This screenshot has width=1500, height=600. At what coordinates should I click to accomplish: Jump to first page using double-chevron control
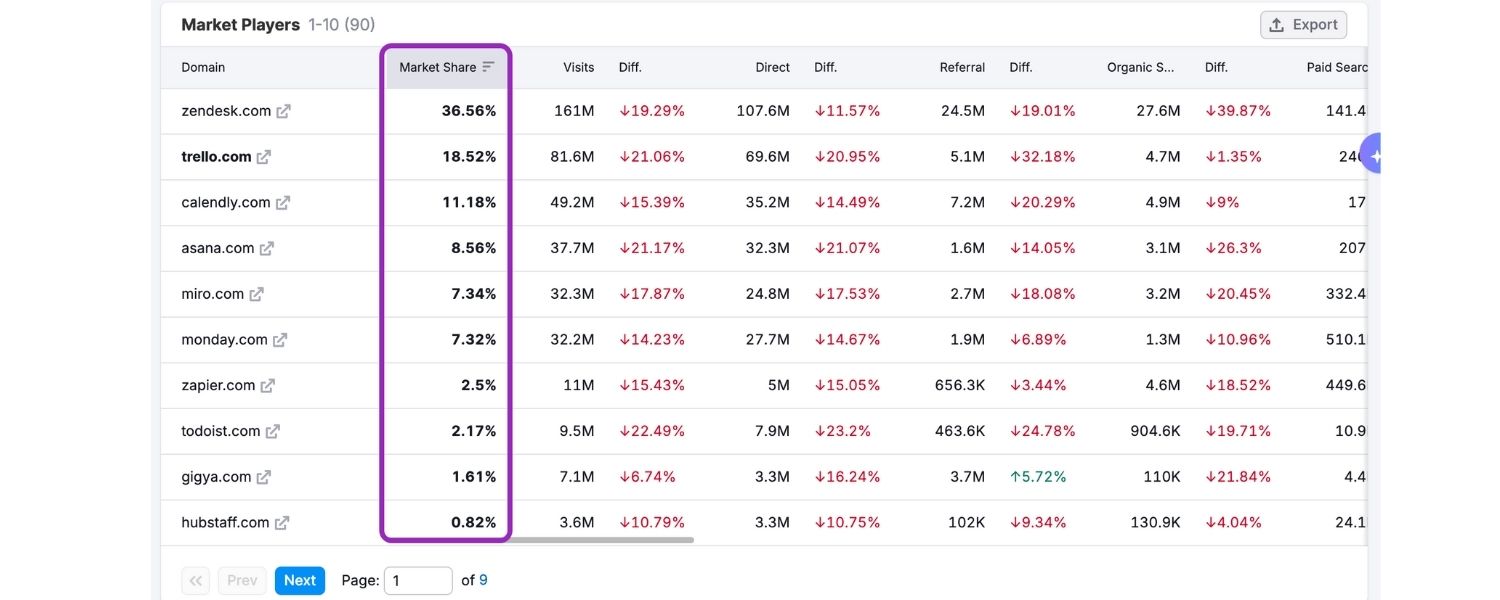[x=195, y=580]
